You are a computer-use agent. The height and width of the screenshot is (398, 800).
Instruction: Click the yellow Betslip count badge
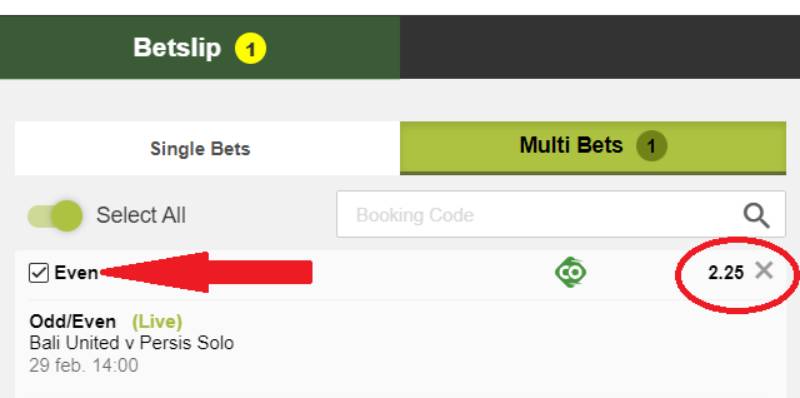click(x=250, y=48)
